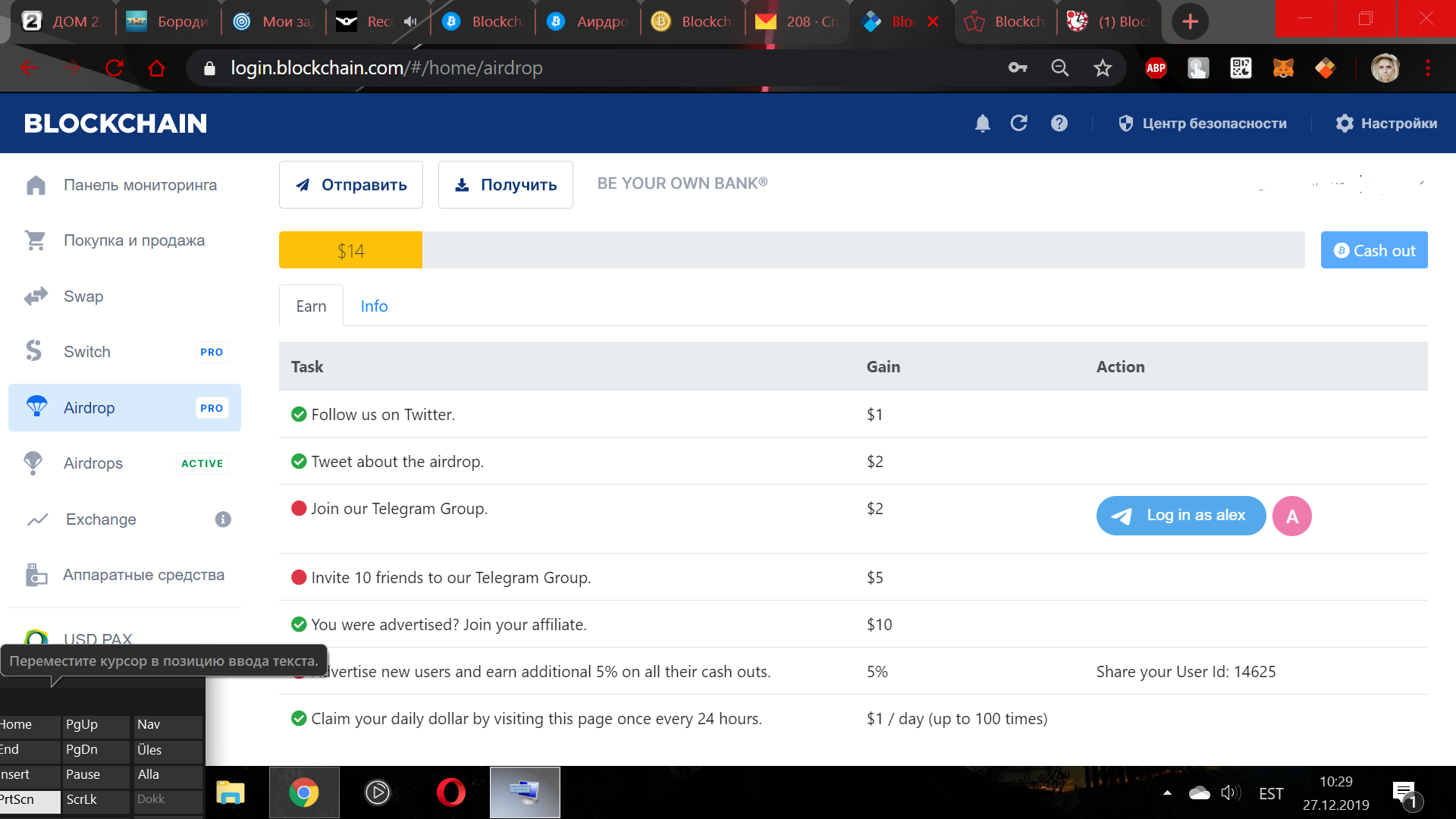
Task: Click the saved password key icon
Action: (1018, 68)
